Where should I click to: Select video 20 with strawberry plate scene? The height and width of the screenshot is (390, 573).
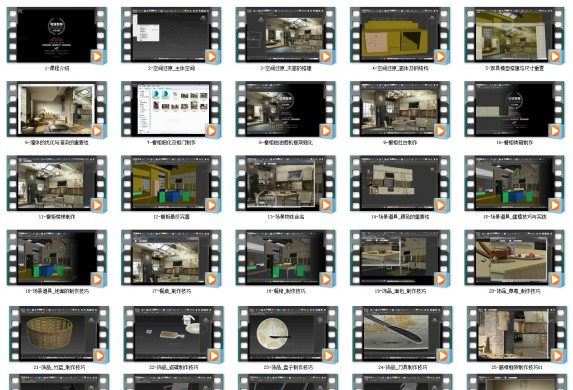coord(514,258)
